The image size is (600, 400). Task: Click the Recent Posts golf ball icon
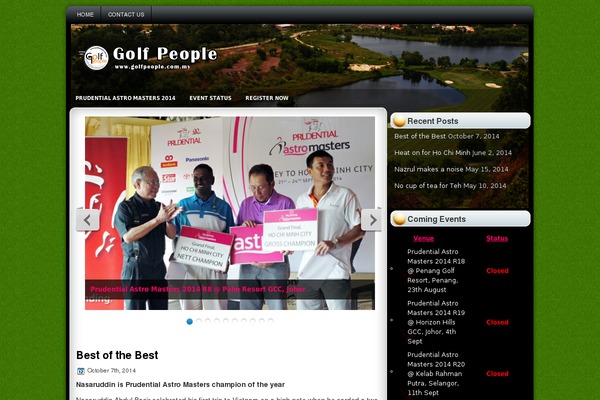pos(399,121)
